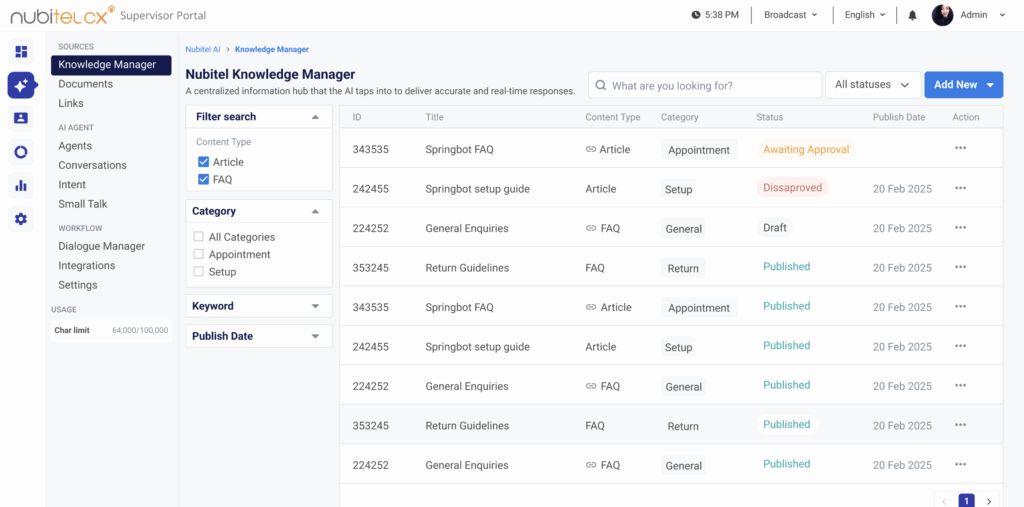
Task: Check the Appointment category checkbox
Action: point(199,254)
